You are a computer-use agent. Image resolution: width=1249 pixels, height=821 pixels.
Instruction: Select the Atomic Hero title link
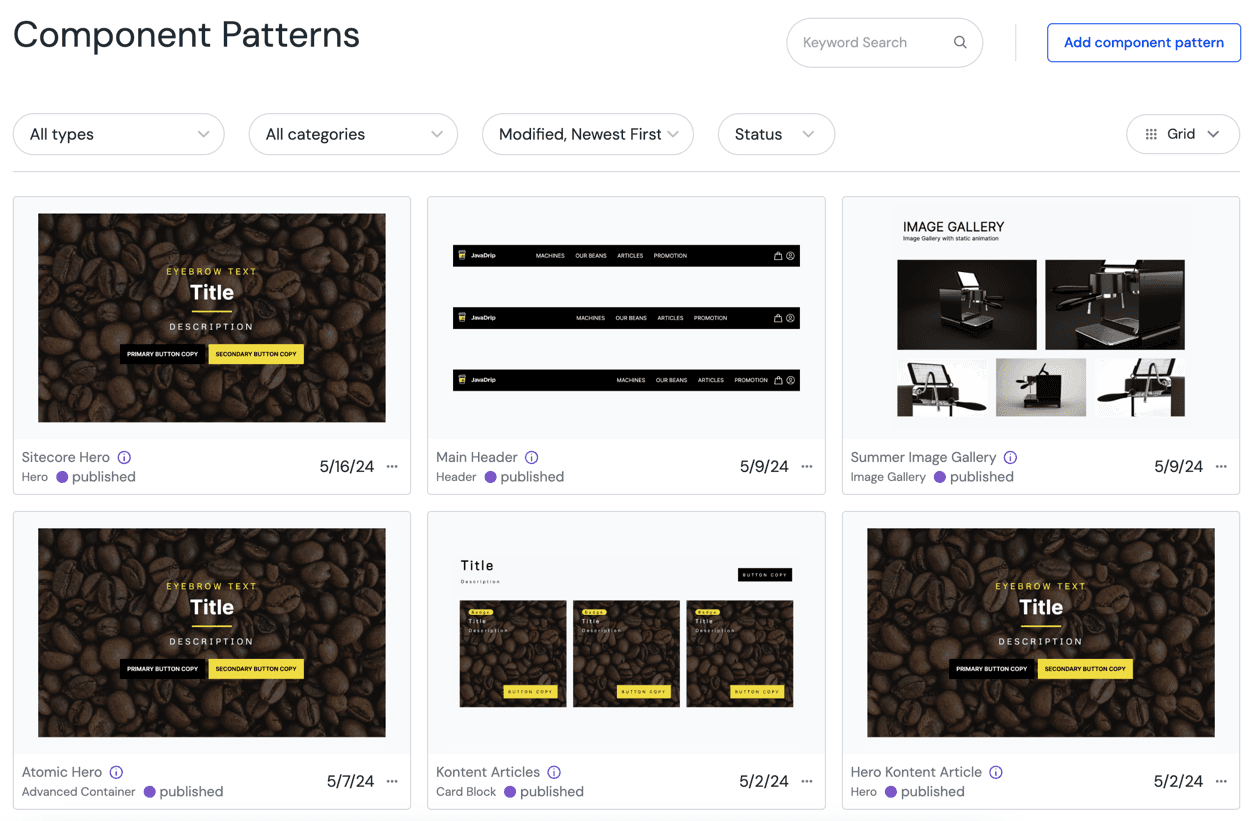click(x=62, y=772)
